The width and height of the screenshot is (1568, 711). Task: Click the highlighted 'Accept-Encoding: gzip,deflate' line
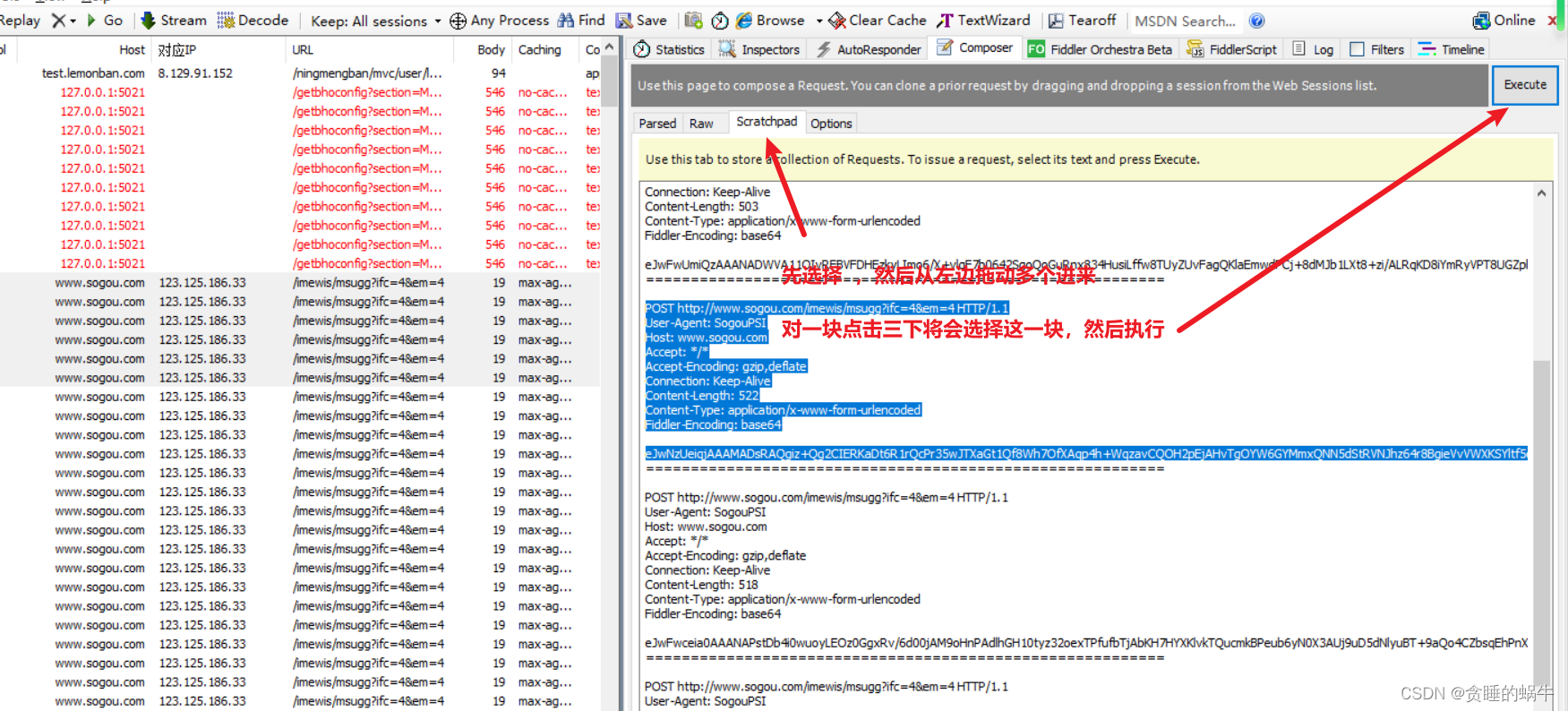pos(725,366)
